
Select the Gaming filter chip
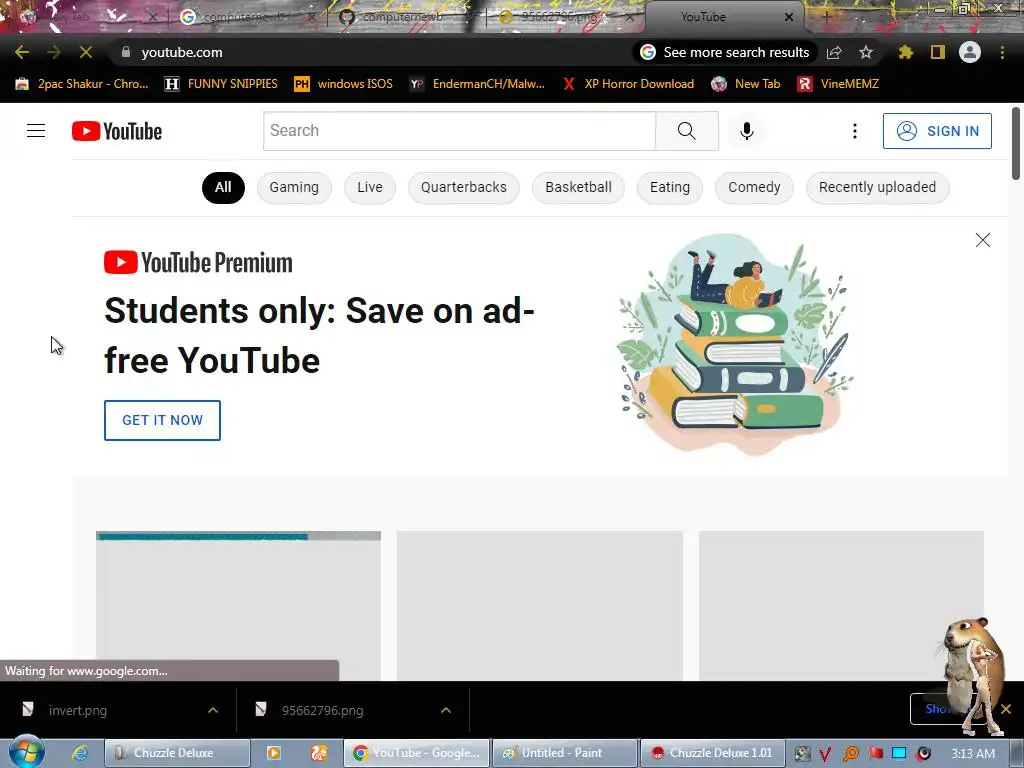point(294,187)
